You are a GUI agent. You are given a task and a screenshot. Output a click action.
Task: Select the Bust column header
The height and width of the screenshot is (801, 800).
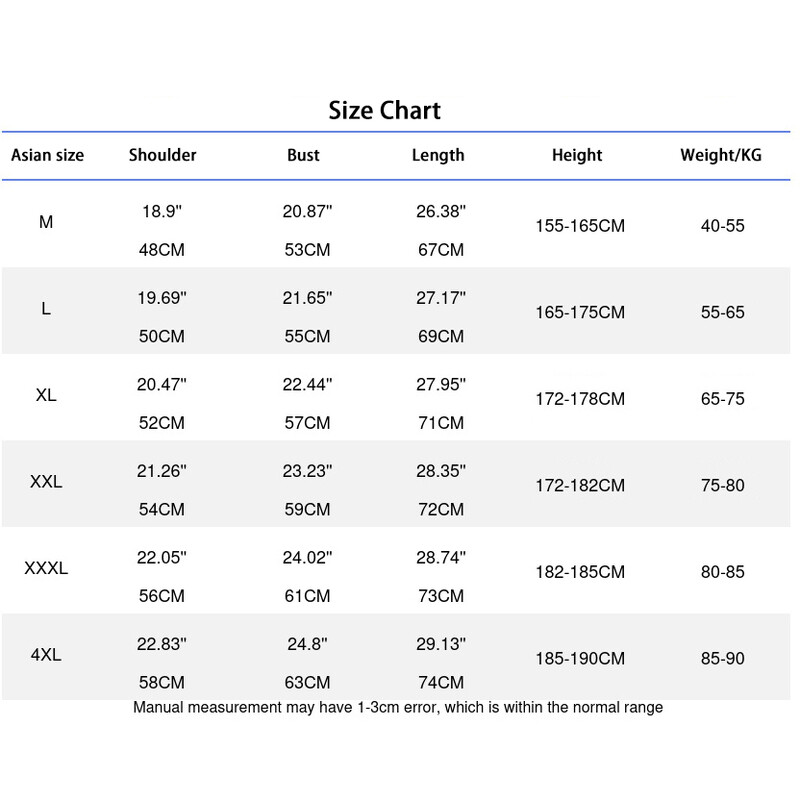pyautogui.click(x=303, y=155)
